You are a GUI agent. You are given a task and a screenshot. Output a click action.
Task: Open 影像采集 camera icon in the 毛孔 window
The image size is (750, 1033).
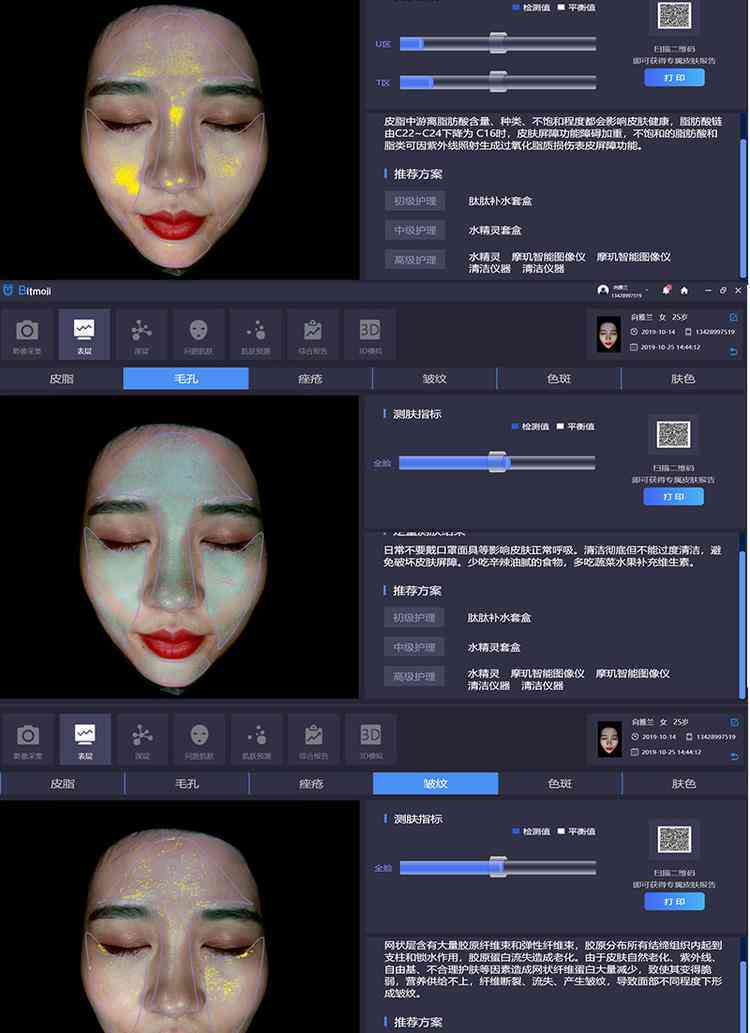27,335
